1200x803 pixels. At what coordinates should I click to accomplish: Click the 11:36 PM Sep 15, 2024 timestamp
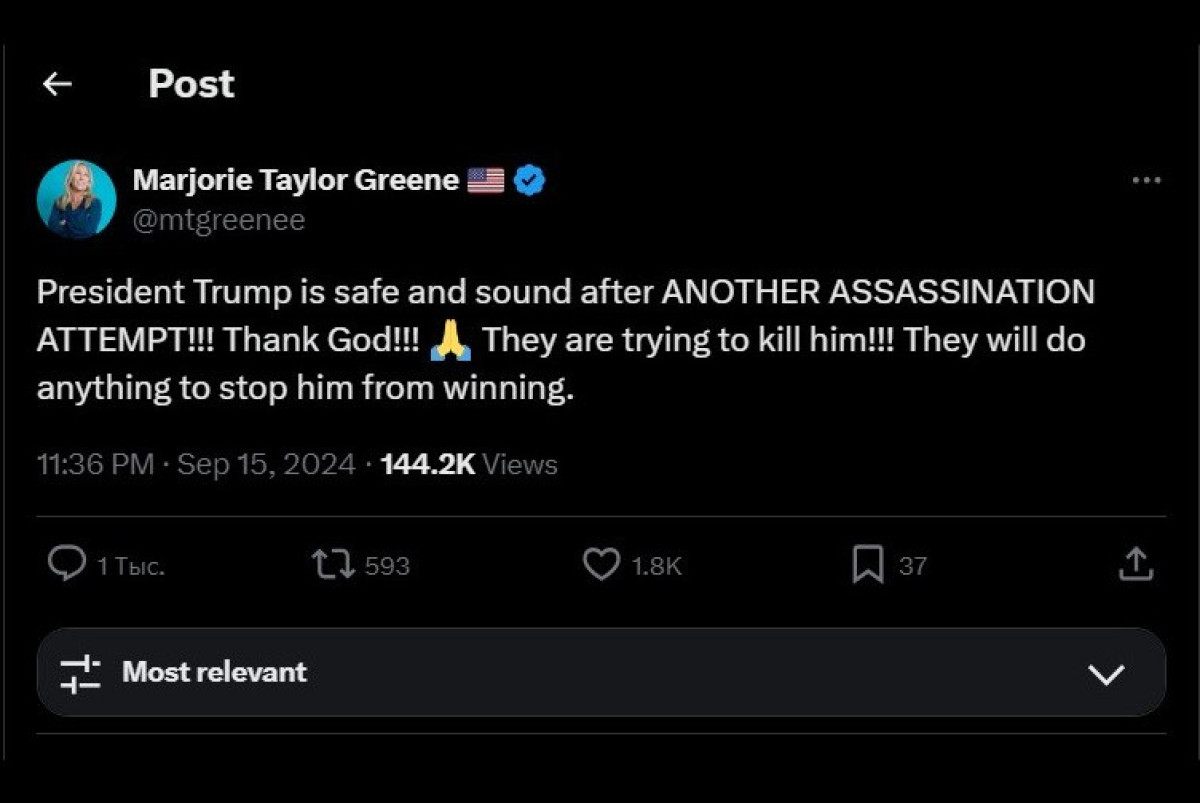point(196,464)
